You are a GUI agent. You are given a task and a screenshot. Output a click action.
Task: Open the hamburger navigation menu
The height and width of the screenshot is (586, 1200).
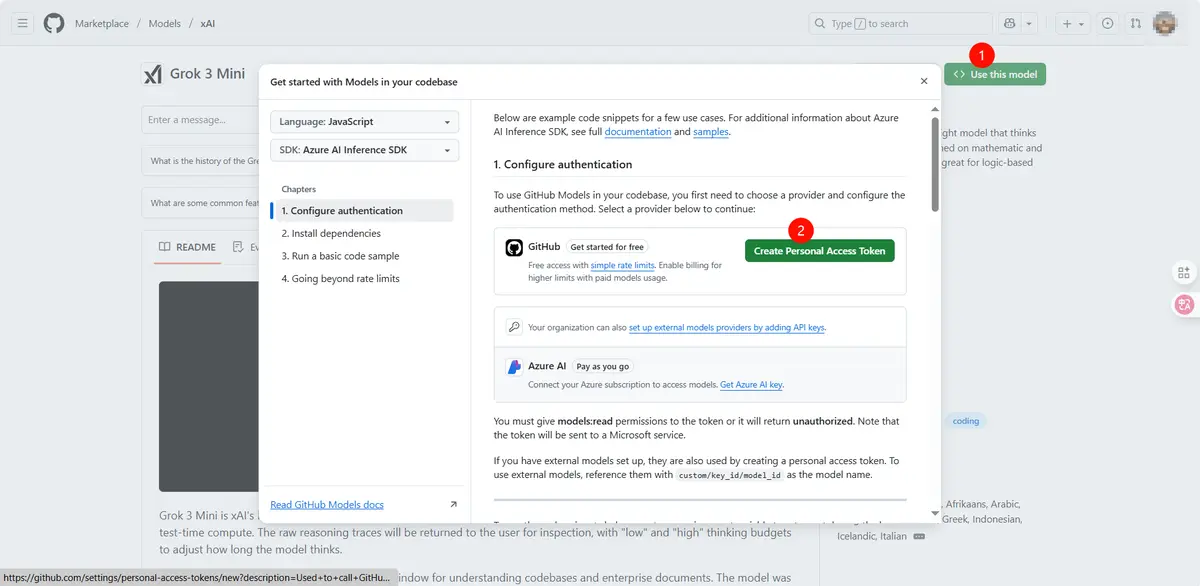23,23
